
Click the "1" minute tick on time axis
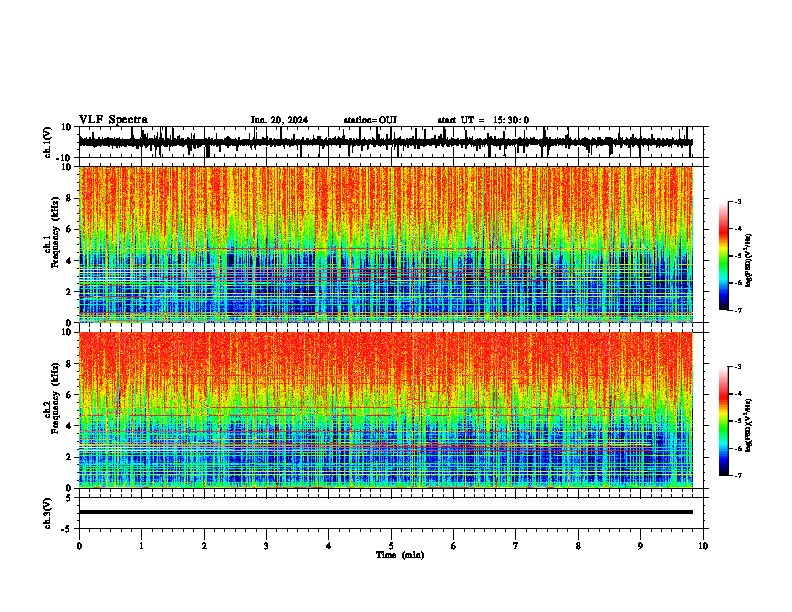point(141,546)
